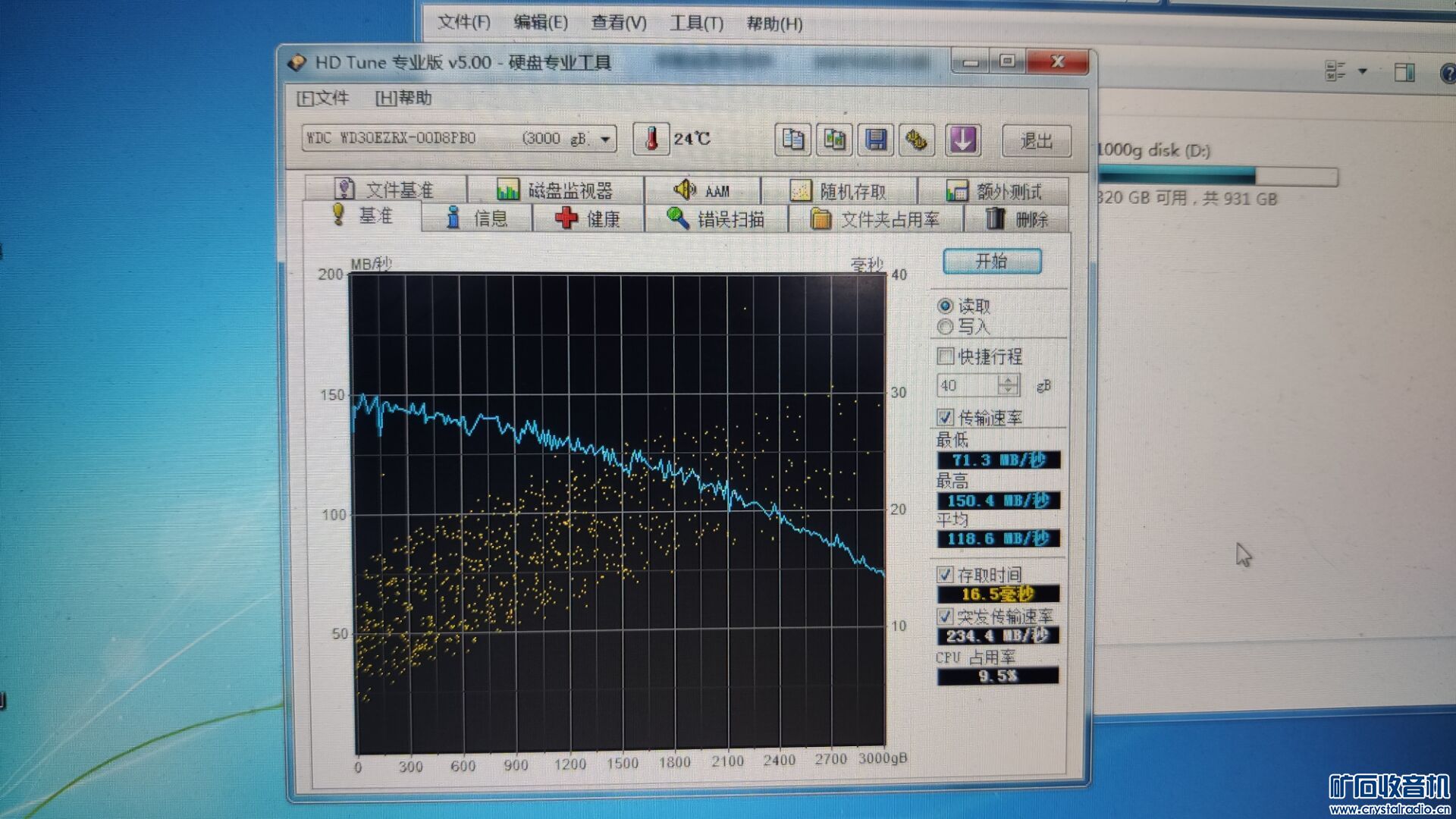1456x819 pixels.
Task: Switch to the 磁盘监视器 tab
Action: tap(555, 190)
